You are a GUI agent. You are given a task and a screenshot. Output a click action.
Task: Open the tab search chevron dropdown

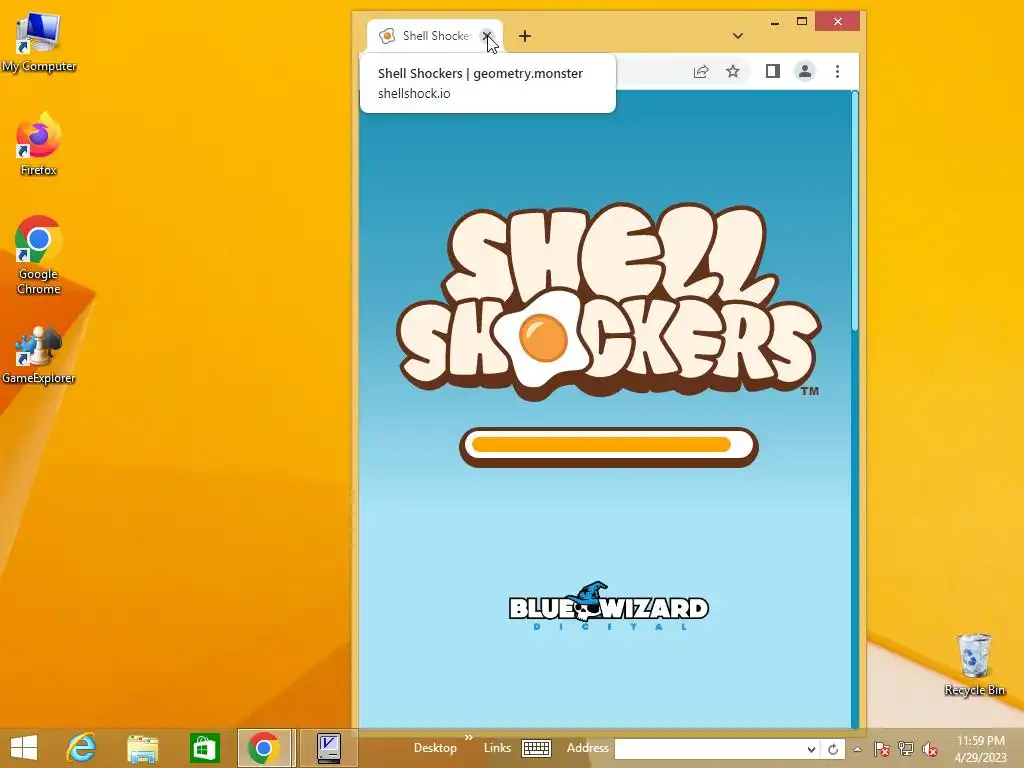(738, 36)
